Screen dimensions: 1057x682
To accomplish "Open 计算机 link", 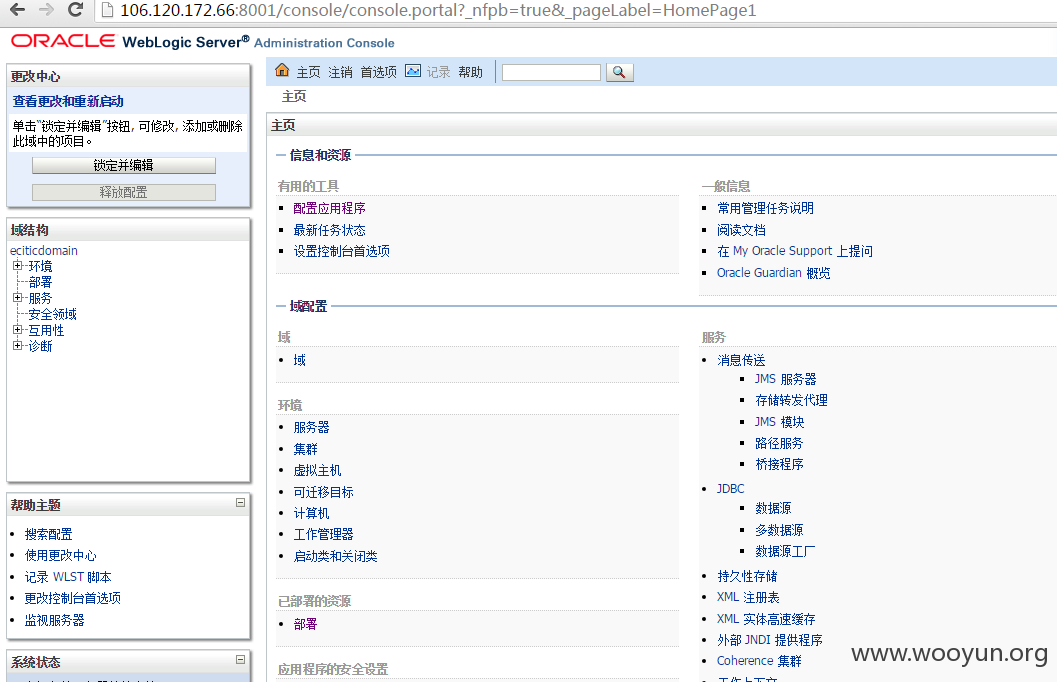I will pyautogui.click(x=311, y=513).
